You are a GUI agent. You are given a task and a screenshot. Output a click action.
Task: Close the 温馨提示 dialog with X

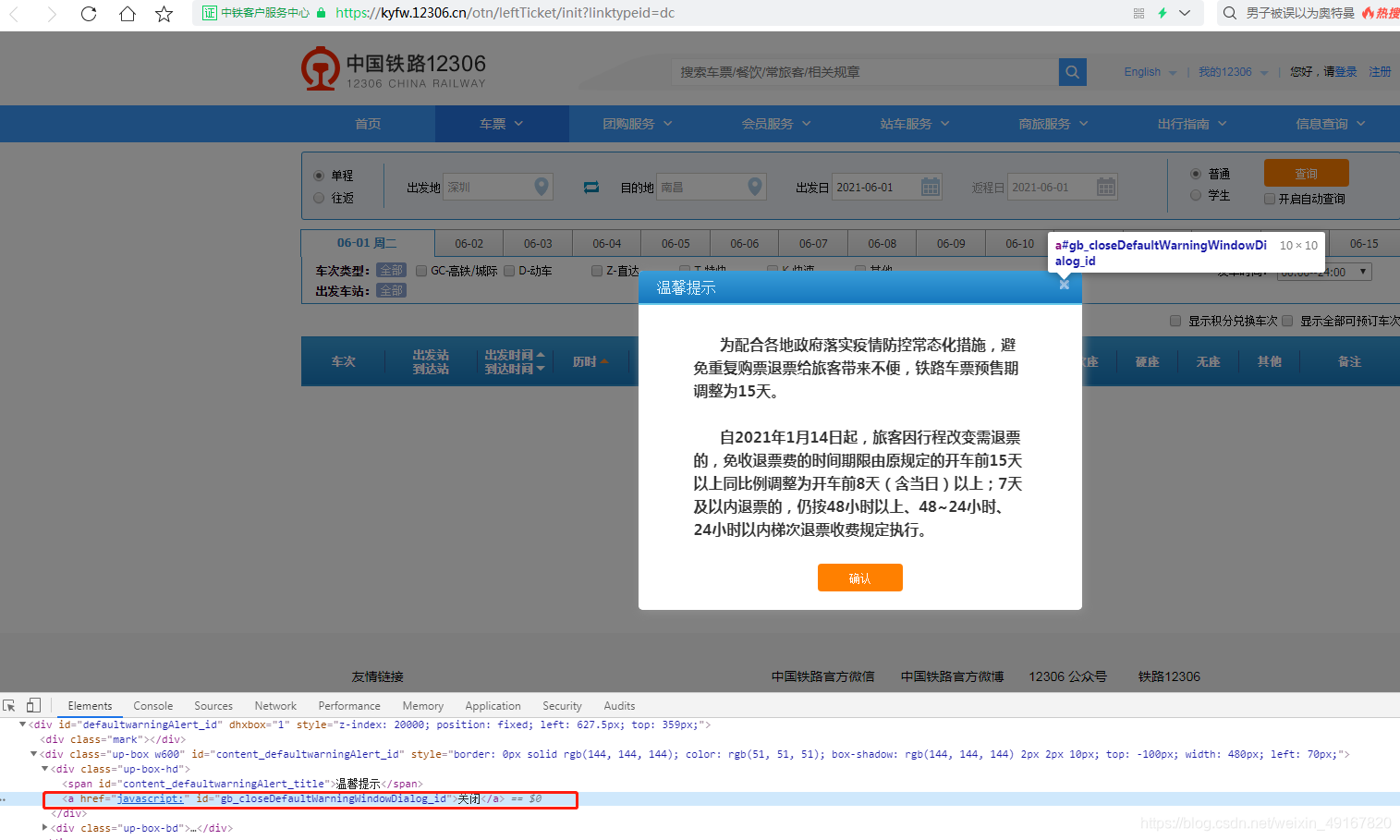(x=1065, y=285)
